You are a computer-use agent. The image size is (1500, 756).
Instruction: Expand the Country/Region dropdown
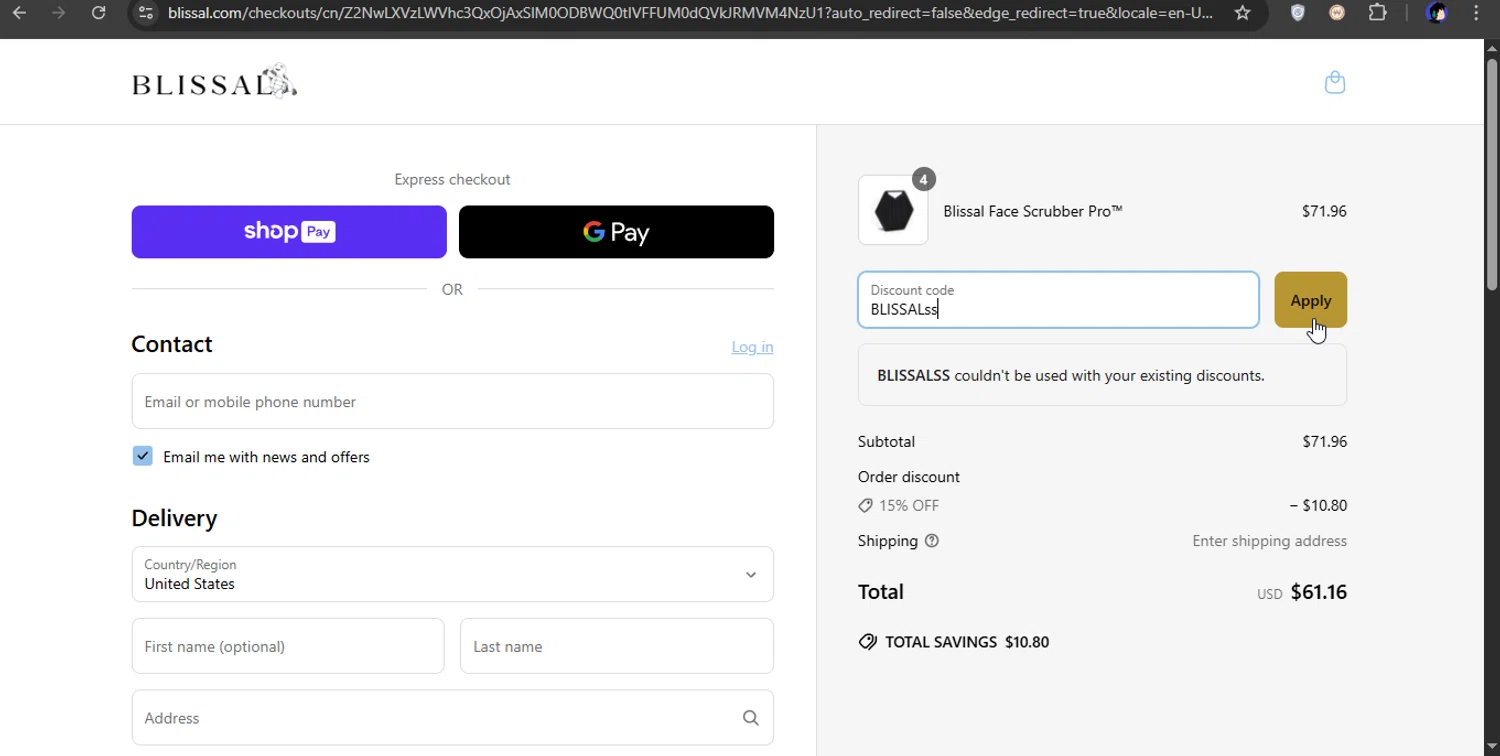tap(452, 574)
